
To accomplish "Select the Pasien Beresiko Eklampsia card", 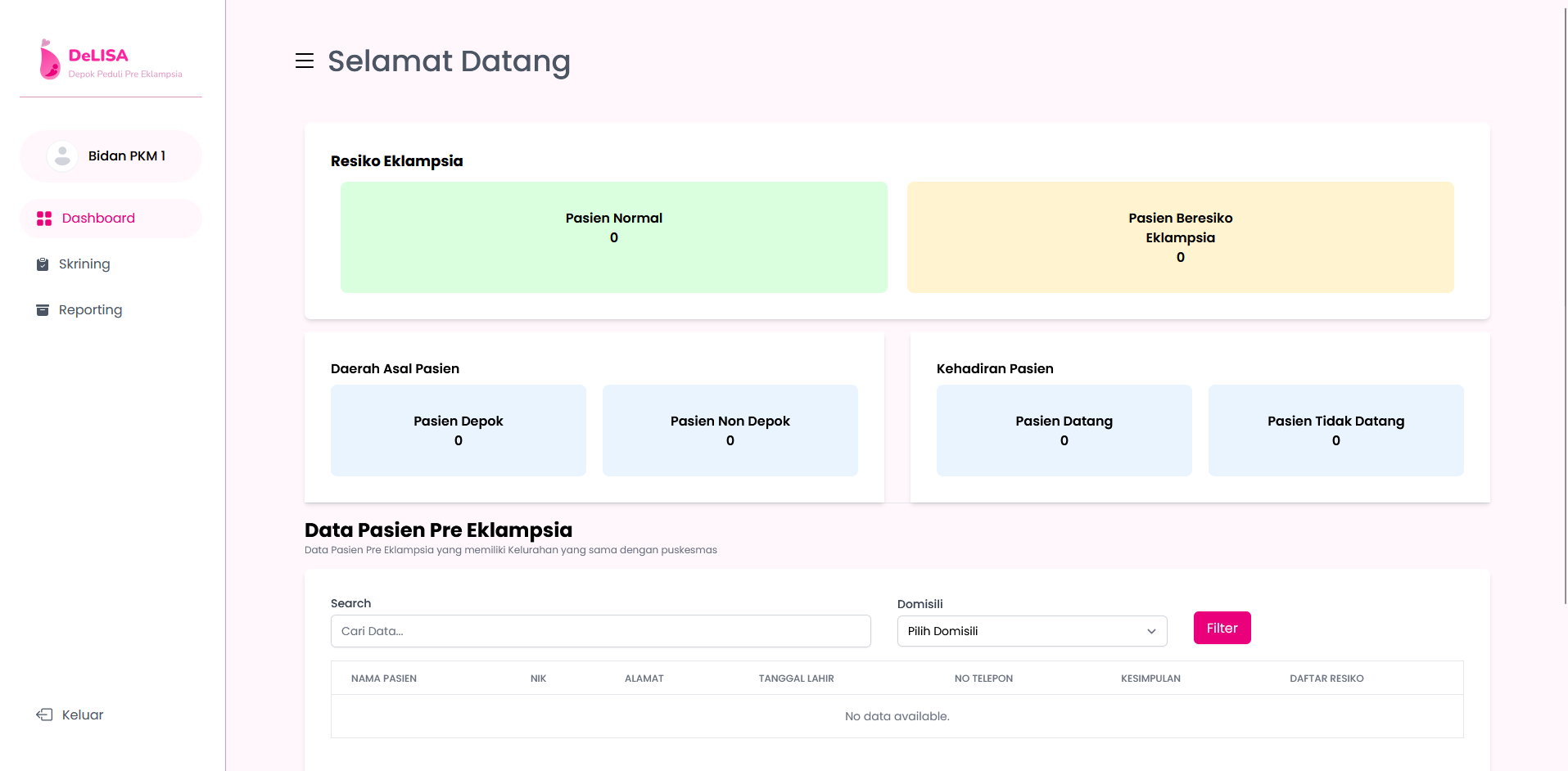I will (1181, 237).
